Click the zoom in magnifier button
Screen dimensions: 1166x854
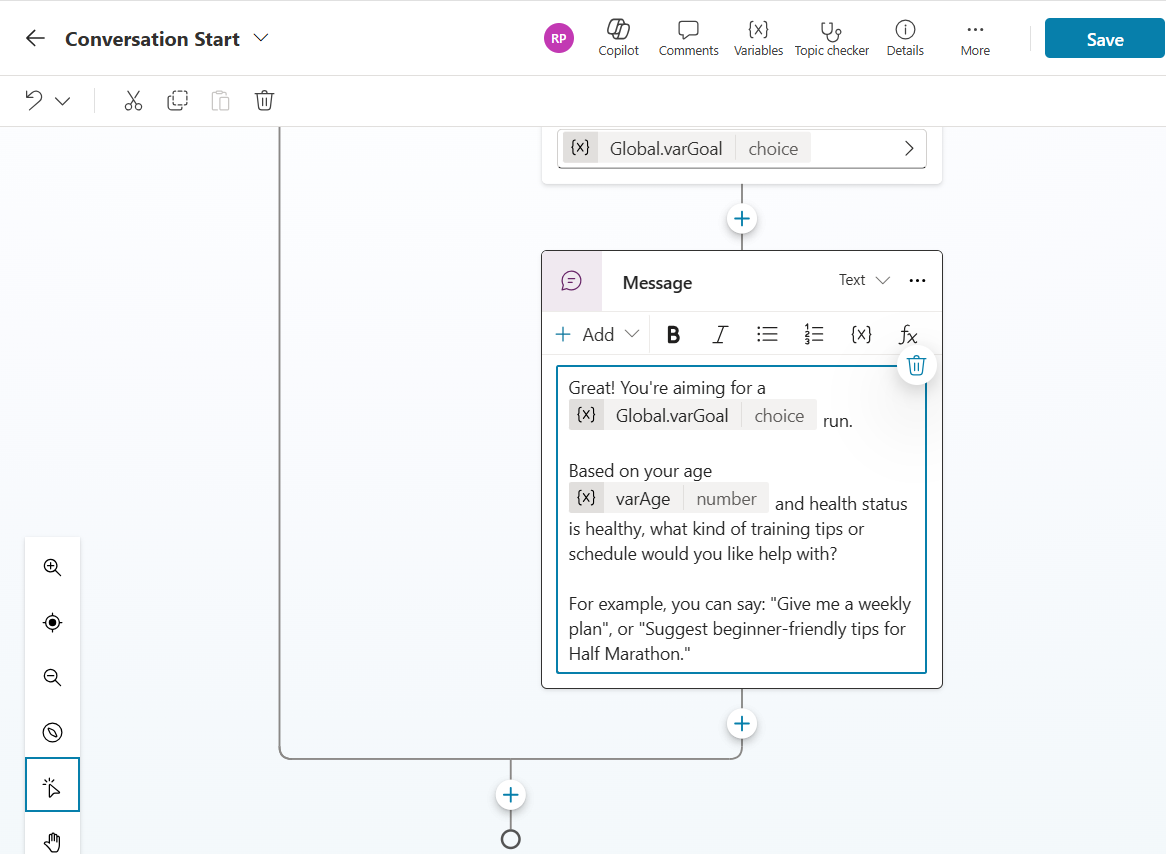coord(53,568)
